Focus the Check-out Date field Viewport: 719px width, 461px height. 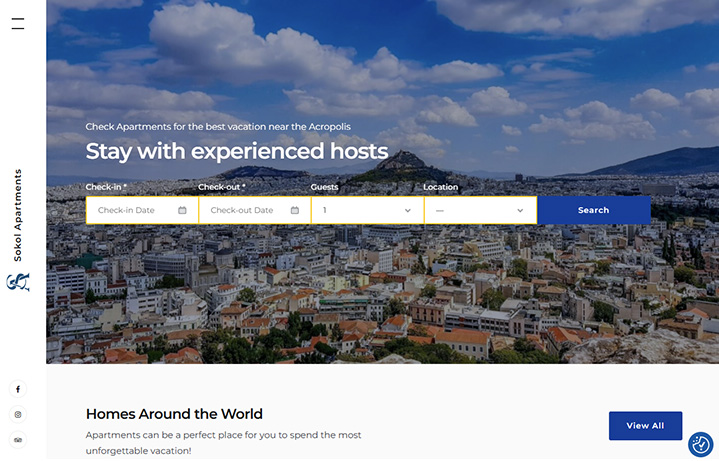[243, 210]
